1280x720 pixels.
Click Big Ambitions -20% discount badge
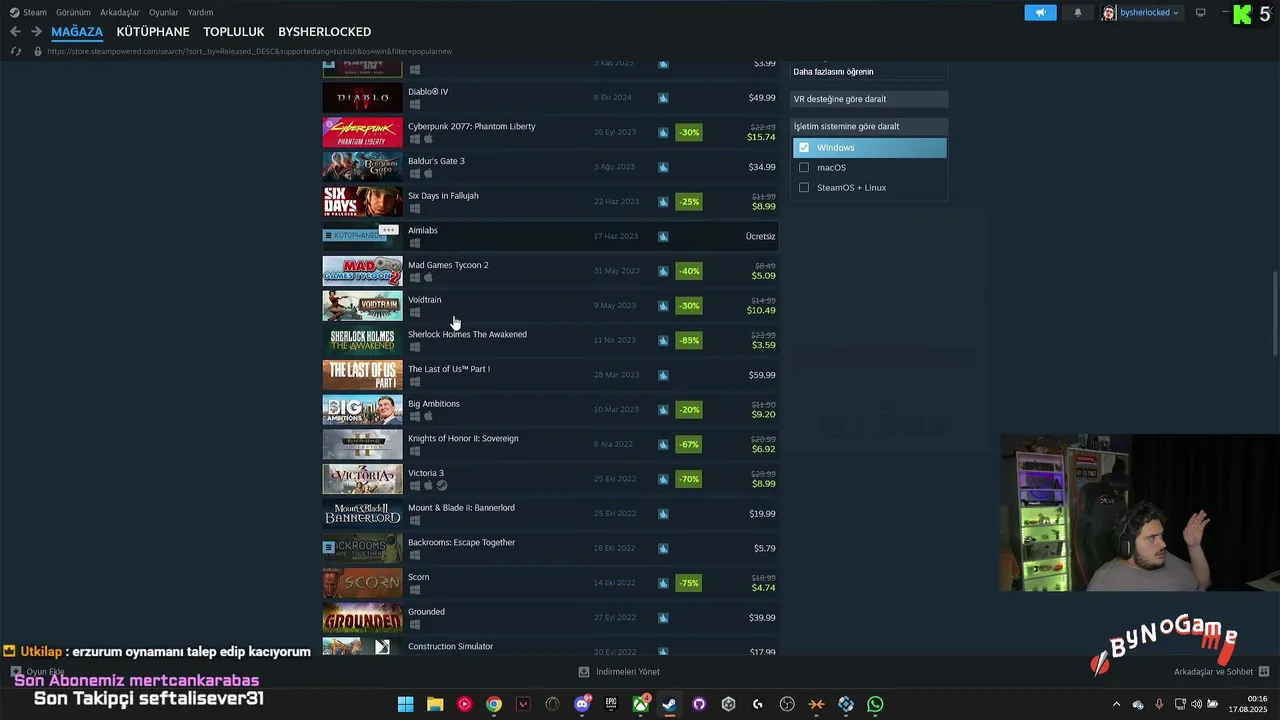coord(689,410)
